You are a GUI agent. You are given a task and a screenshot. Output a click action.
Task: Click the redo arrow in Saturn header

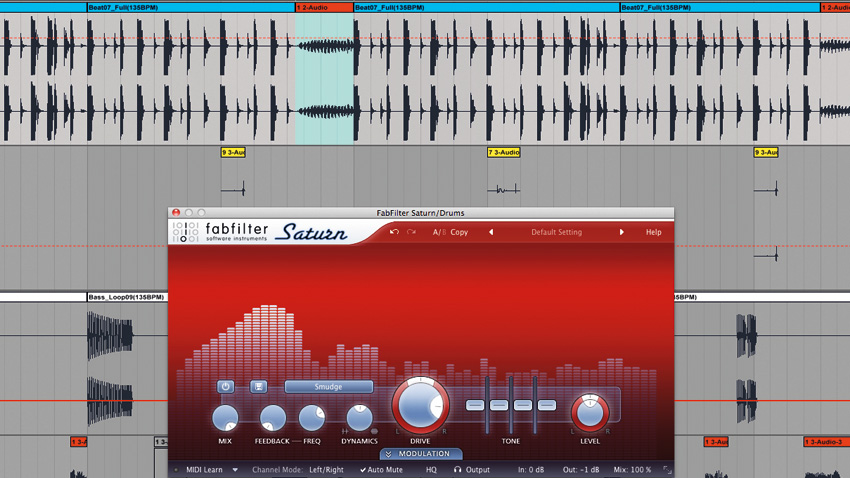pos(411,232)
